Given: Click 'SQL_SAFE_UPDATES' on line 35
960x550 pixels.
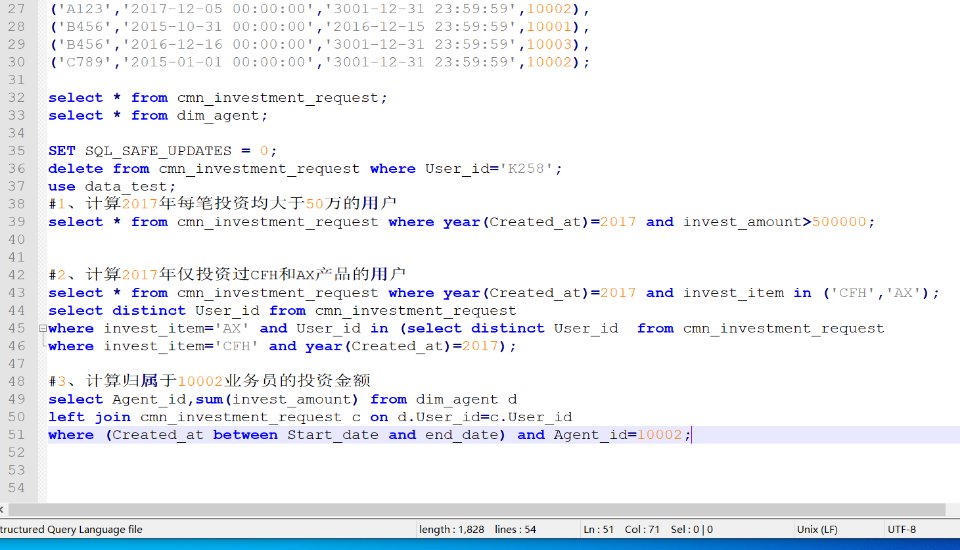Looking at the screenshot, I should (x=158, y=151).
